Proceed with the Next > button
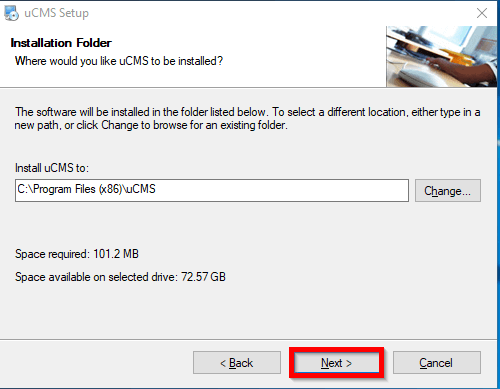The height and width of the screenshot is (389, 500). tap(336, 363)
